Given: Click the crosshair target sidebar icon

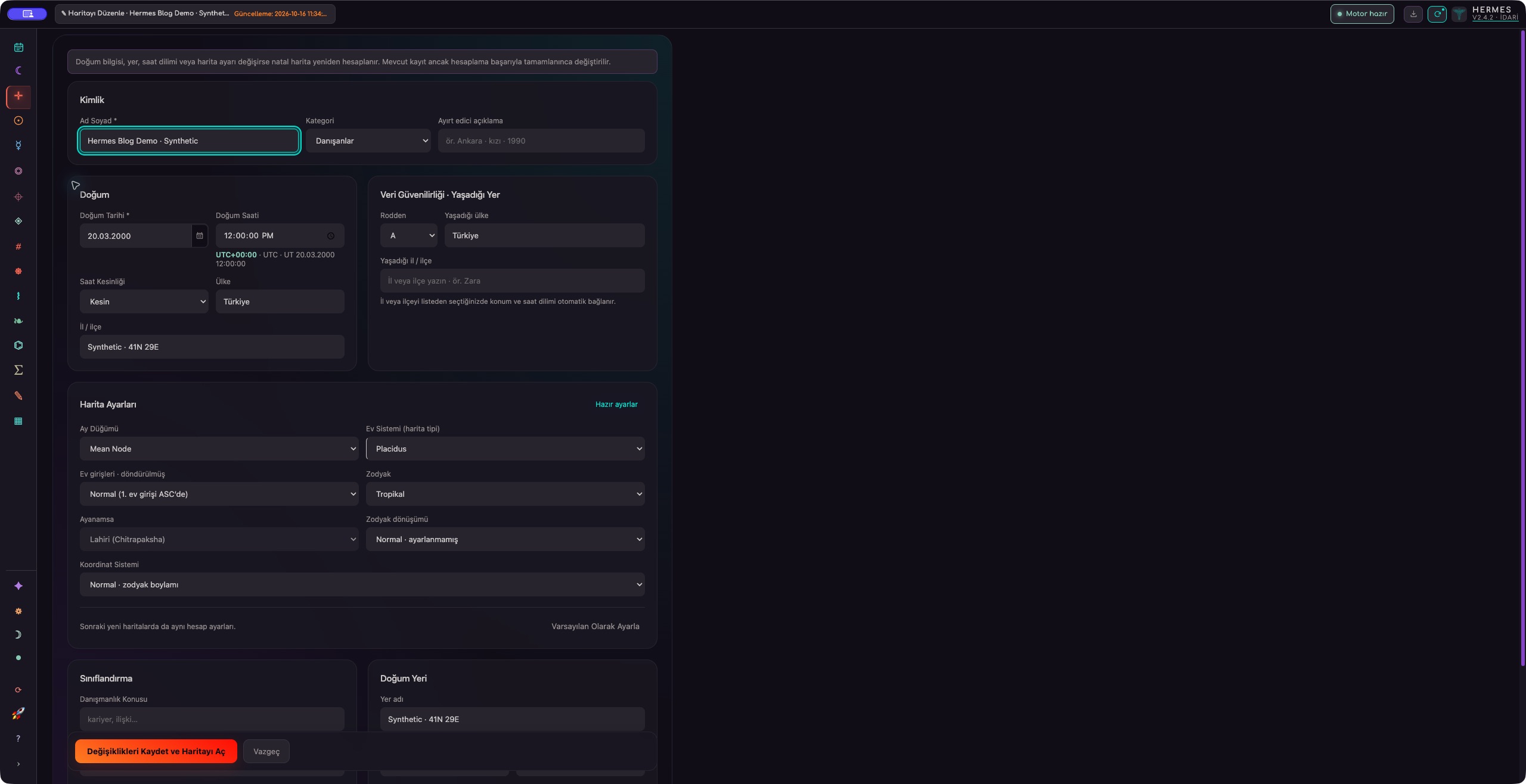Looking at the screenshot, I should click(x=18, y=197).
